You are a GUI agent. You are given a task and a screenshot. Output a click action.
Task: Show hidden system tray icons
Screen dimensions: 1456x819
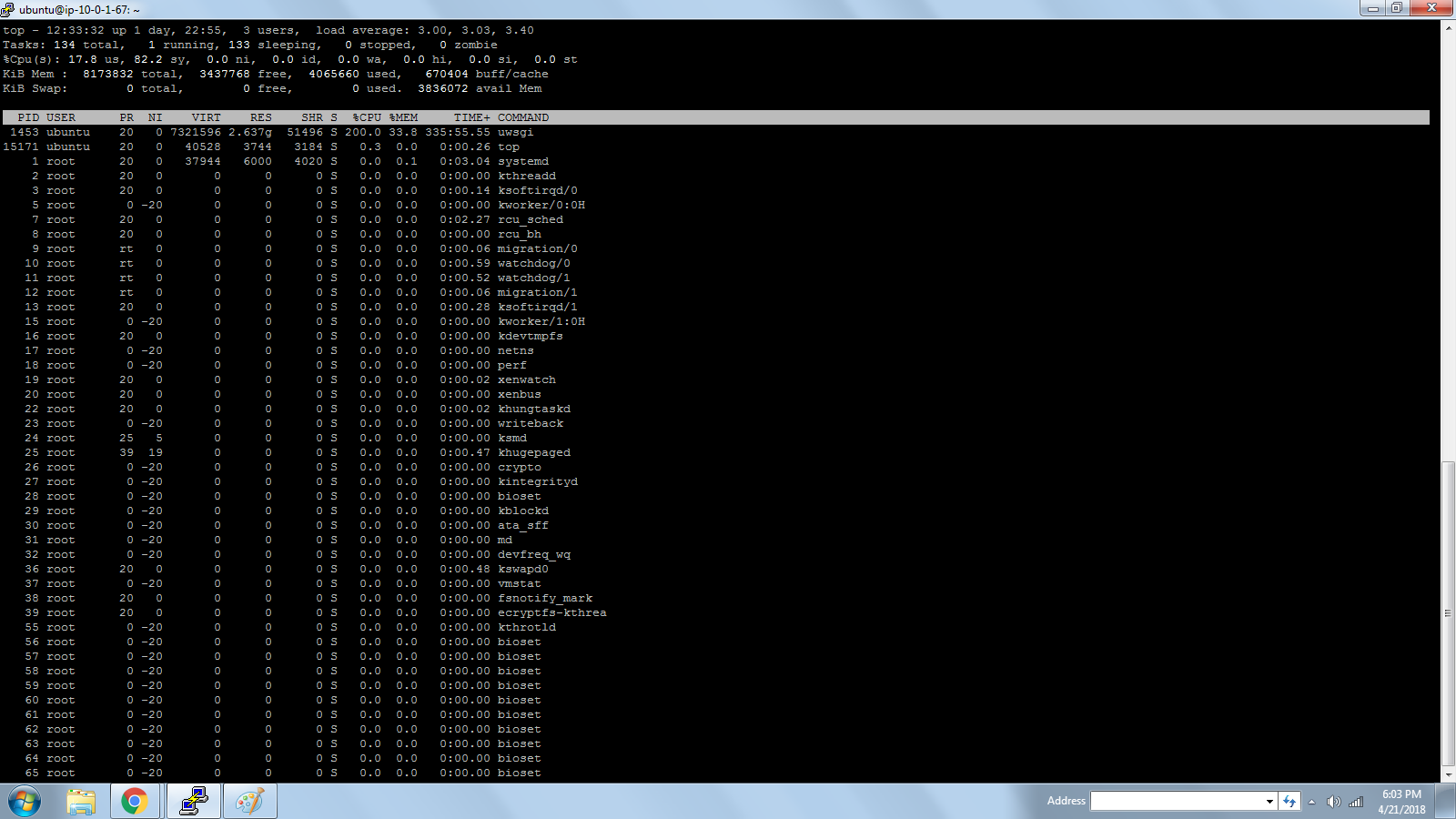coord(1311,802)
